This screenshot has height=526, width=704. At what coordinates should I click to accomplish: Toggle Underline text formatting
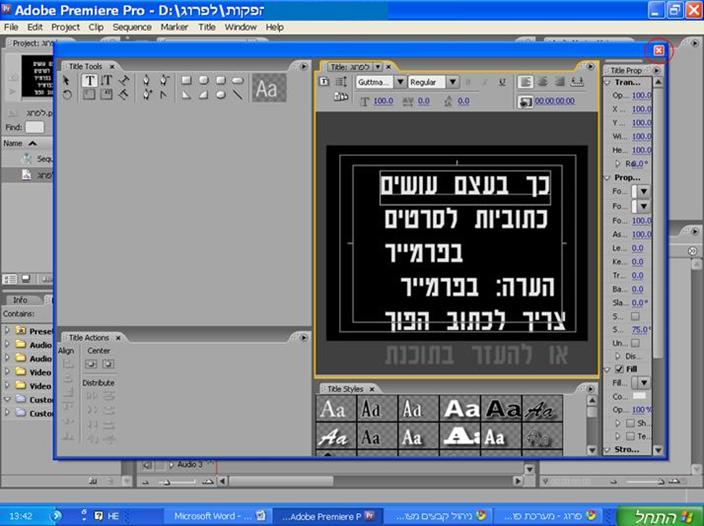click(502, 82)
